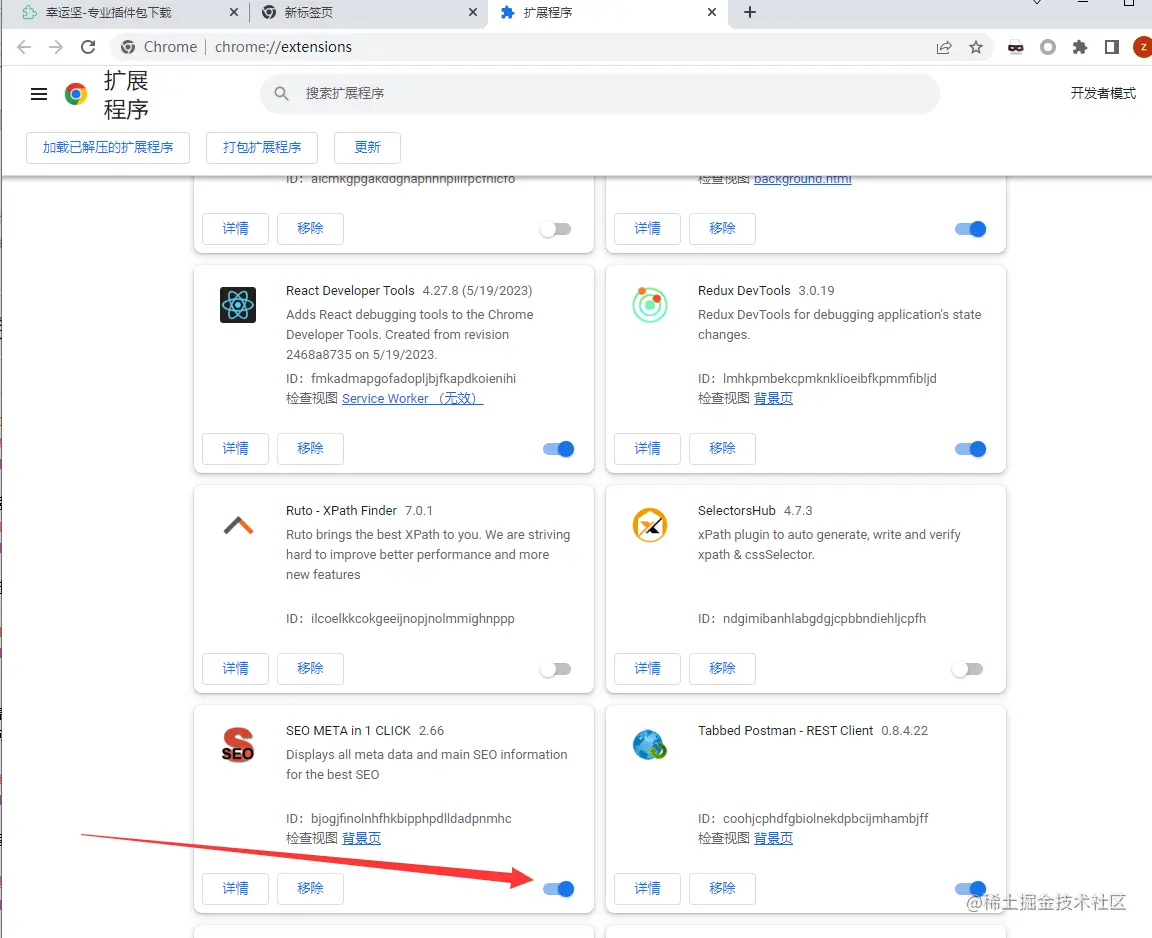The width and height of the screenshot is (1152, 938).
Task: Open 详情 for Tabbed Postman
Action: click(x=648, y=889)
